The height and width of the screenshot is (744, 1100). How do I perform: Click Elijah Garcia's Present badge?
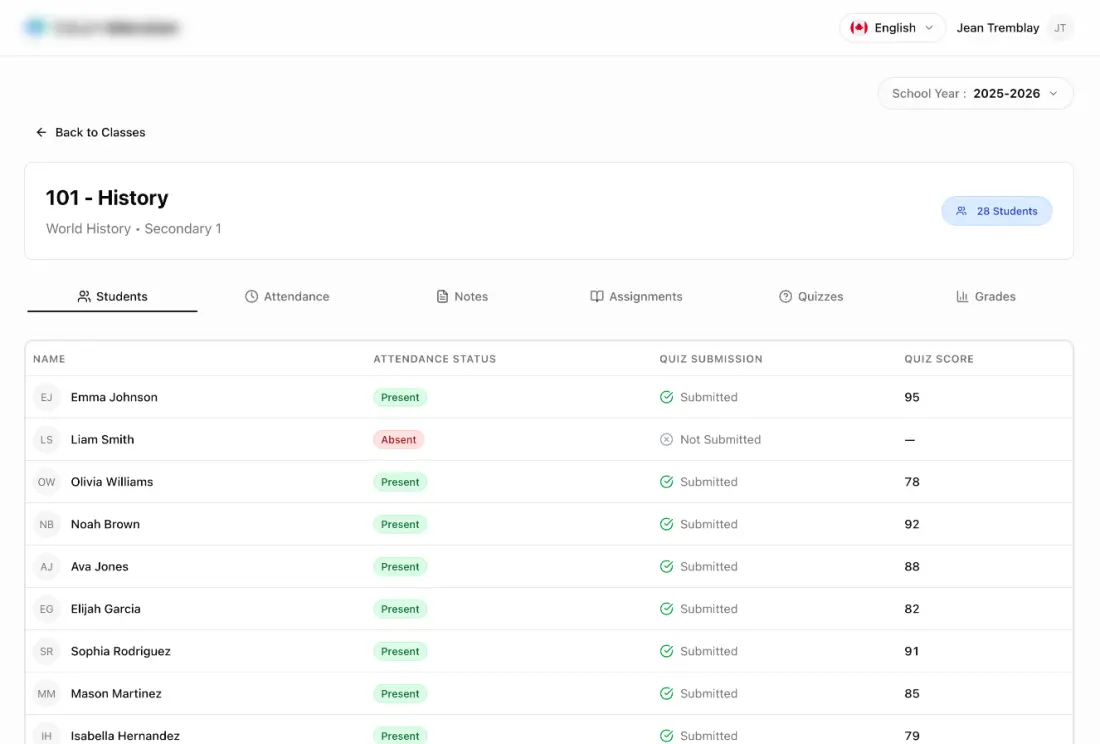(x=400, y=609)
